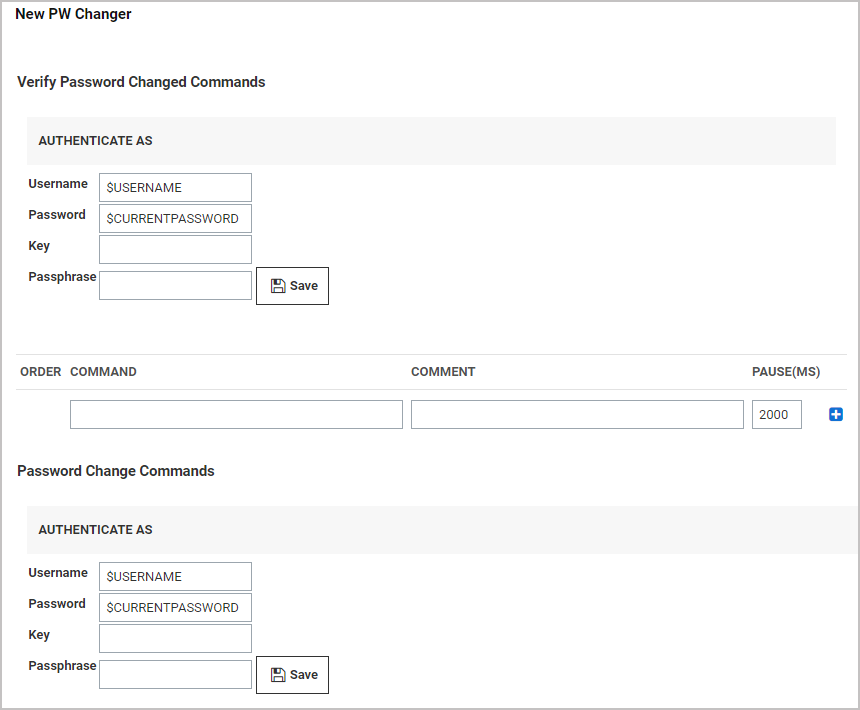860x710 pixels.
Task: Click the PAUSE(MS) column header
Action: click(786, 372)
